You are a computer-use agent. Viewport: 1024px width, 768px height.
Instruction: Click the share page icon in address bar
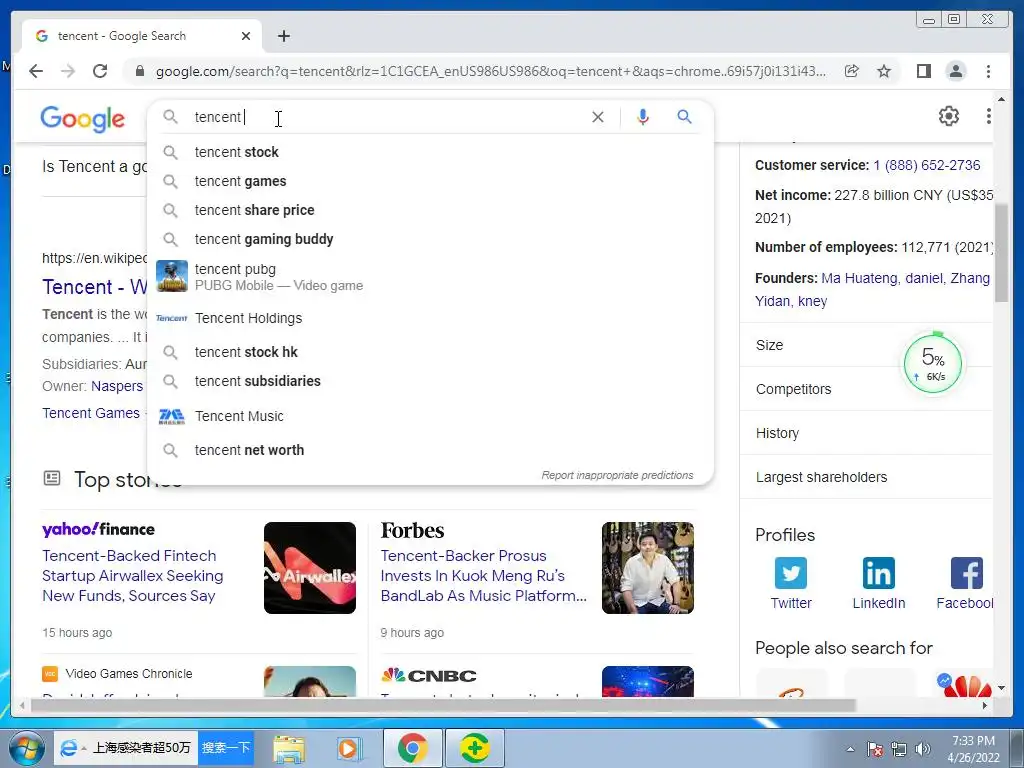tap(852, 71)
